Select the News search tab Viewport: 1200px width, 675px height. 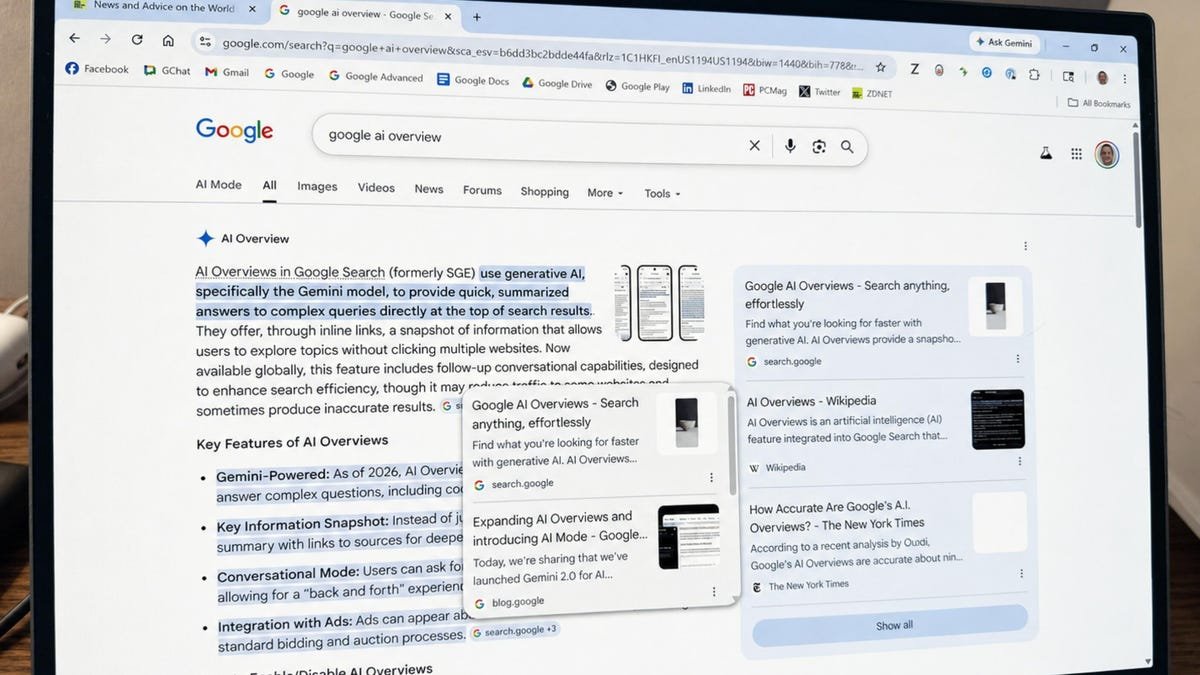point(429,189)
